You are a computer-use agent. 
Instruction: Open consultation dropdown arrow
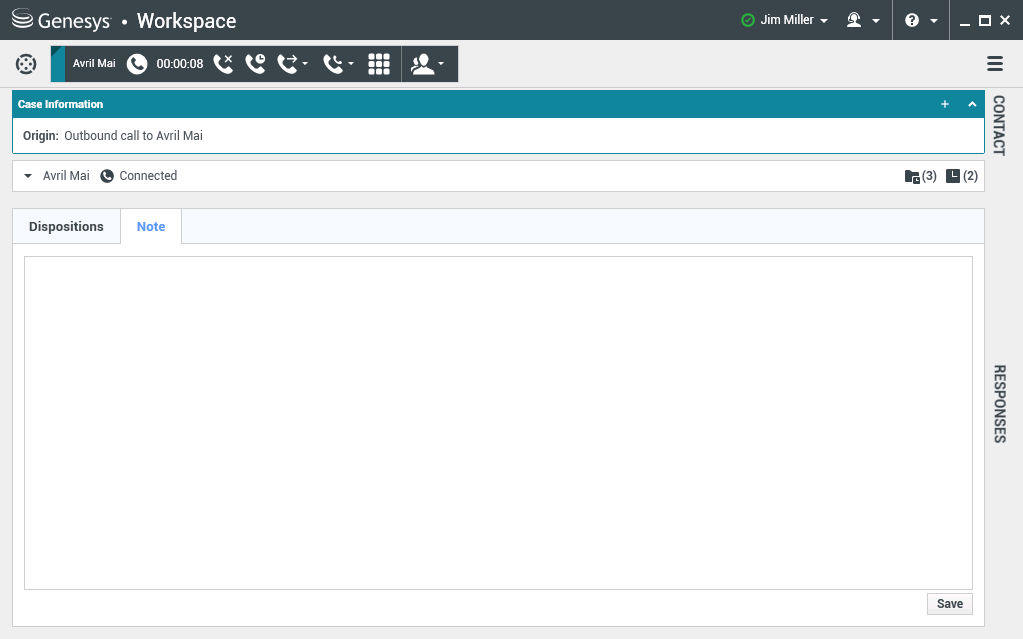coord(441,64)
